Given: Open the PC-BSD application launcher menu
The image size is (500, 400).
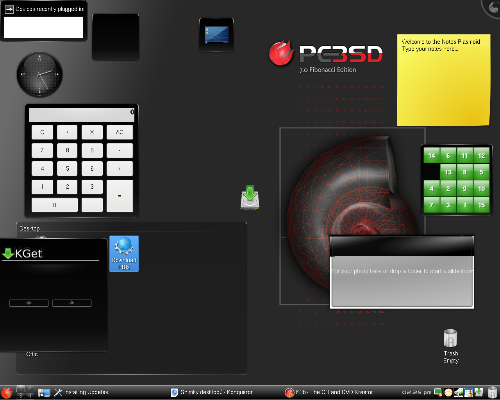Looking at the screenshot, I should click(7, 392).
